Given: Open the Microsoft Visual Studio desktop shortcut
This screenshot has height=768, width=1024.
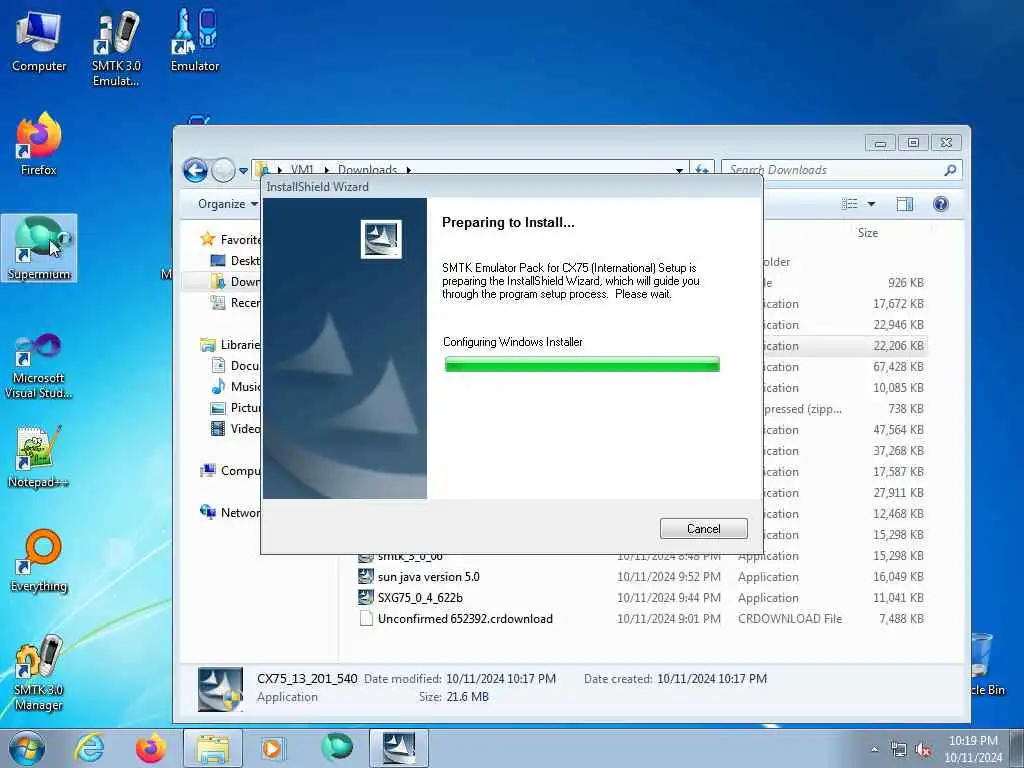Looking at the screenshot, I should coord(39,366).
